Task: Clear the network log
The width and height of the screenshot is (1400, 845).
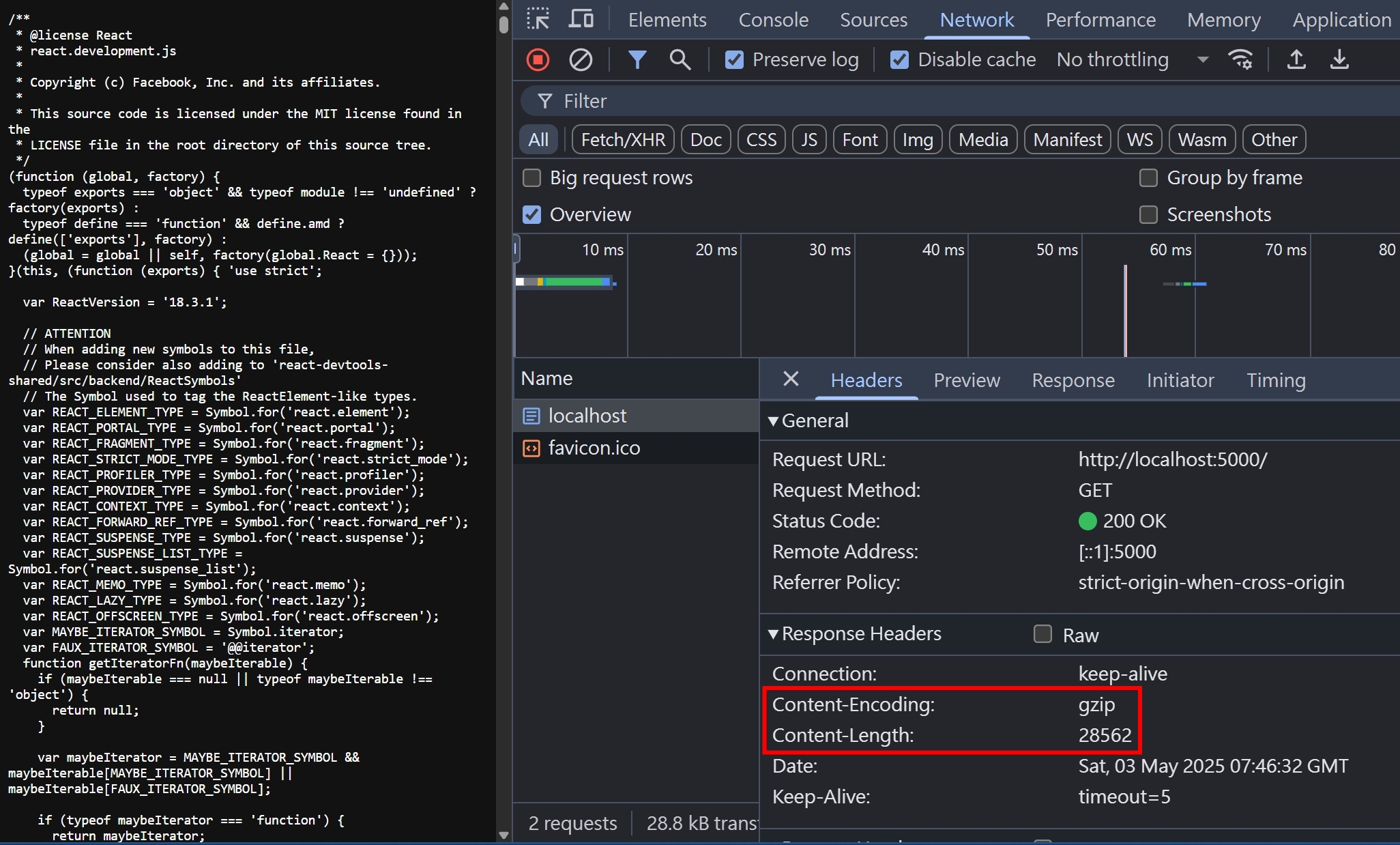Action: tap(581, 60)
